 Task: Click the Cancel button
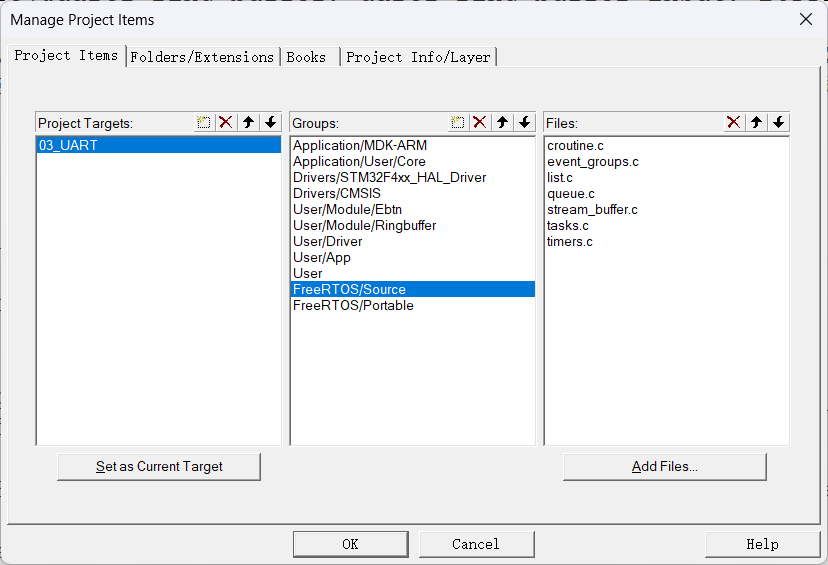coord(476,544)
